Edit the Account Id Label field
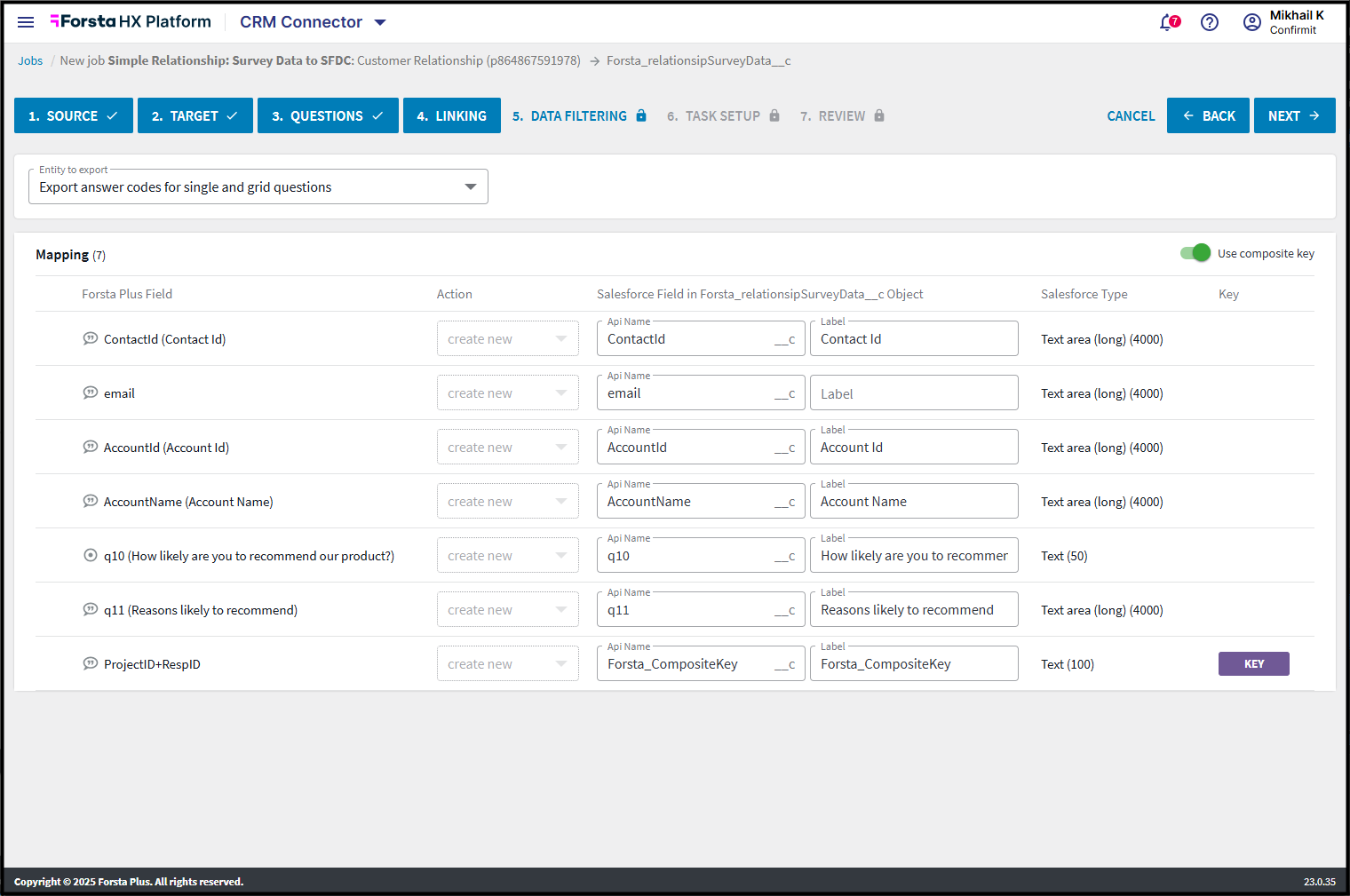Image resolution: width=1350 pixels, height=896 pixels. [914, 447]
